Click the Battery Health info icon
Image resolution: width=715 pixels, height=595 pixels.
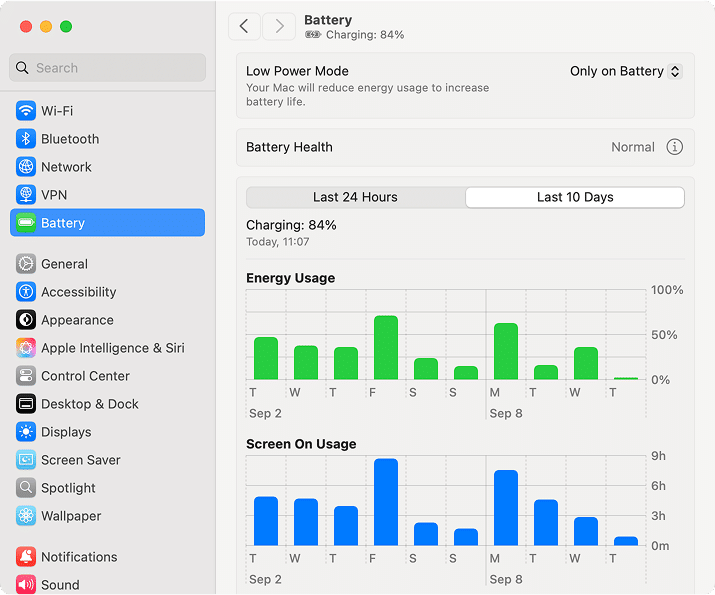pyautogui.click(x=675, y=147)
